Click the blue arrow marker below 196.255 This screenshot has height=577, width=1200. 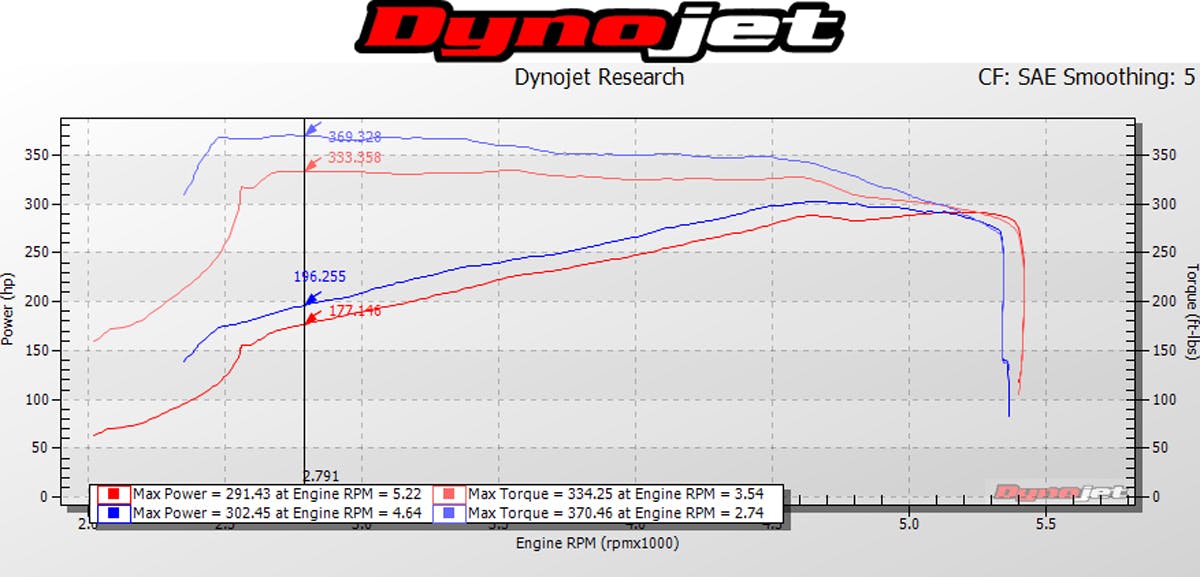coord(311,297)
